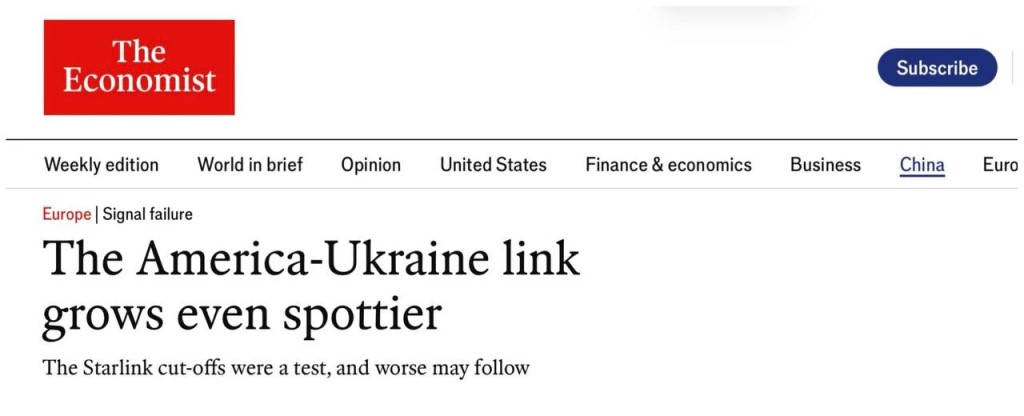1024x416 pixels.
Task: Click the blurred element at top center
Action: click(727, 13)
